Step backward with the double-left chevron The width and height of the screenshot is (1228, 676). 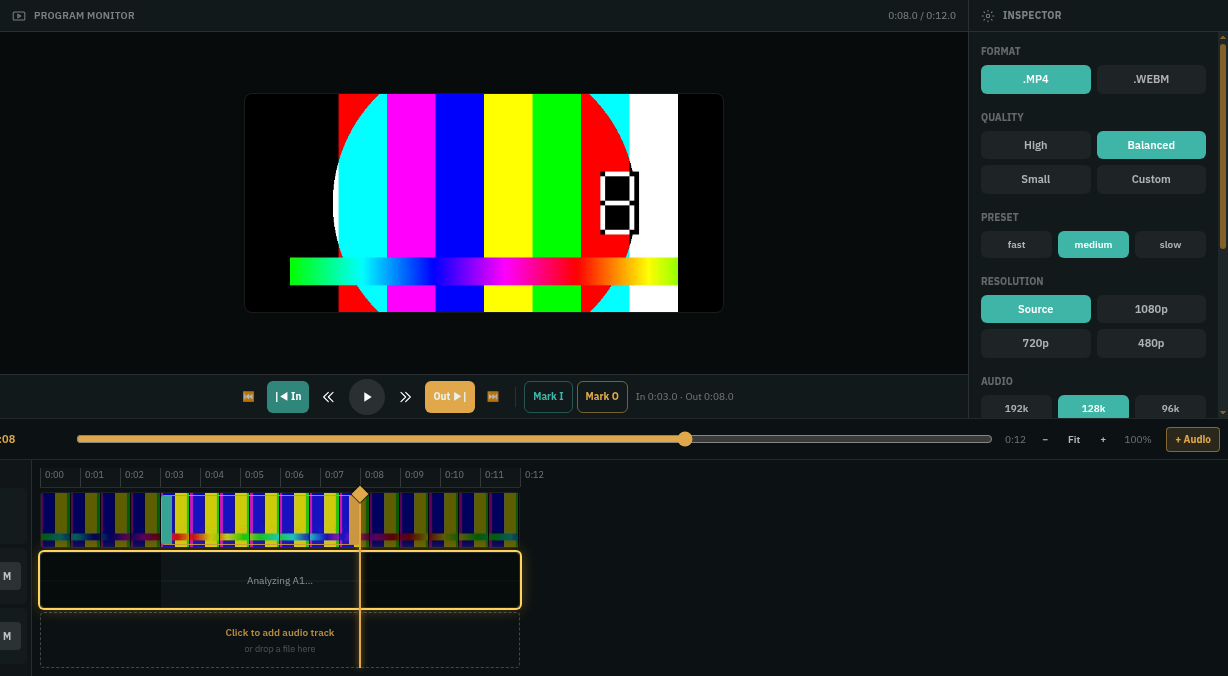pos(328,397)
